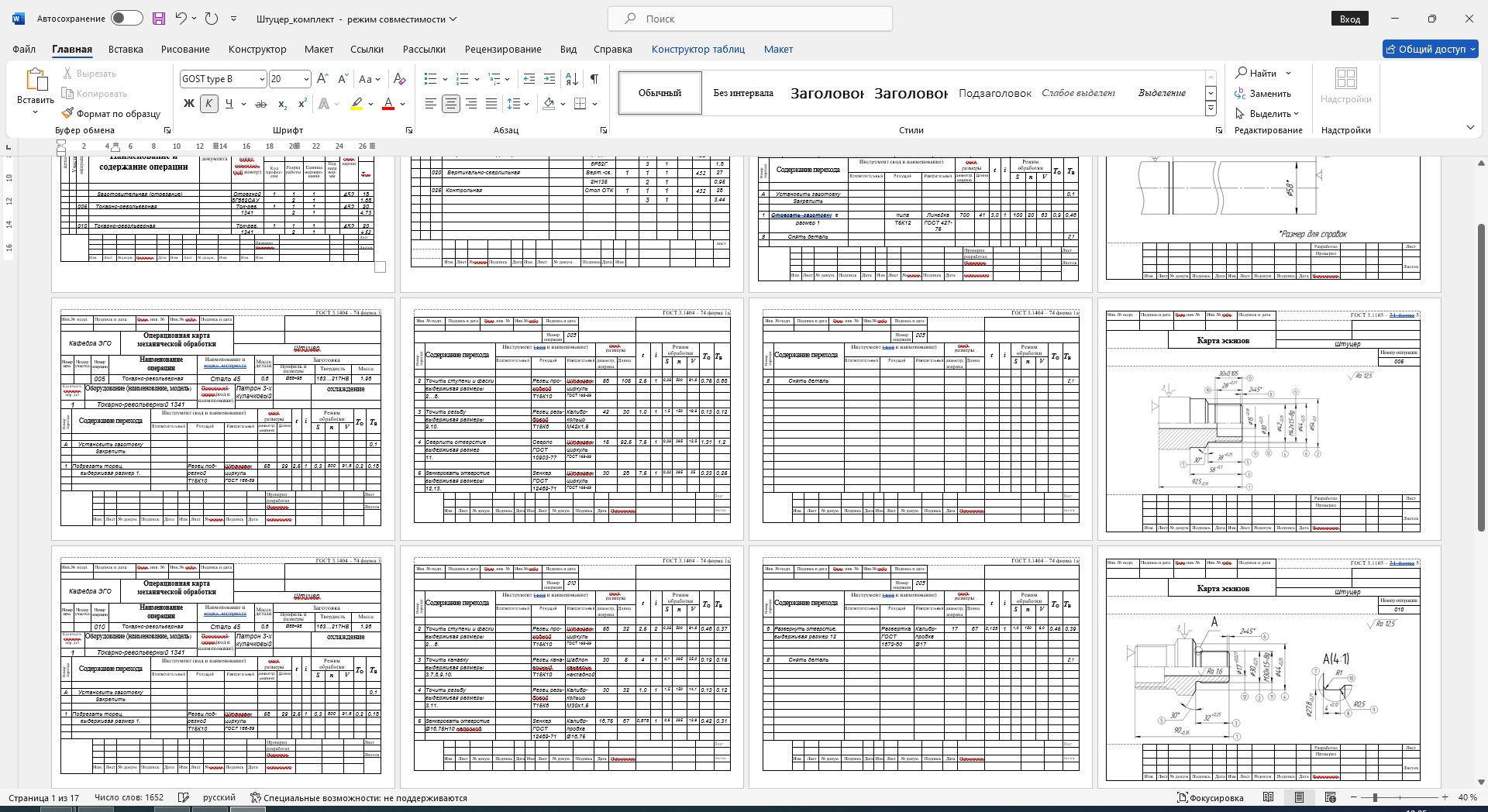The image size is (1488, 812).
Task: Click the Format Painter brush icon
Action: tap(68, 113)
